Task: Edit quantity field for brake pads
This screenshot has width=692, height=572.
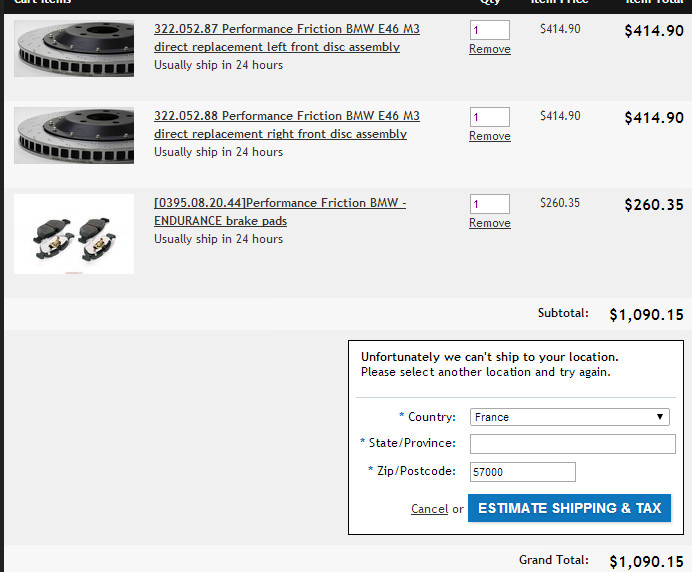Action: click(x=489, y=204)
